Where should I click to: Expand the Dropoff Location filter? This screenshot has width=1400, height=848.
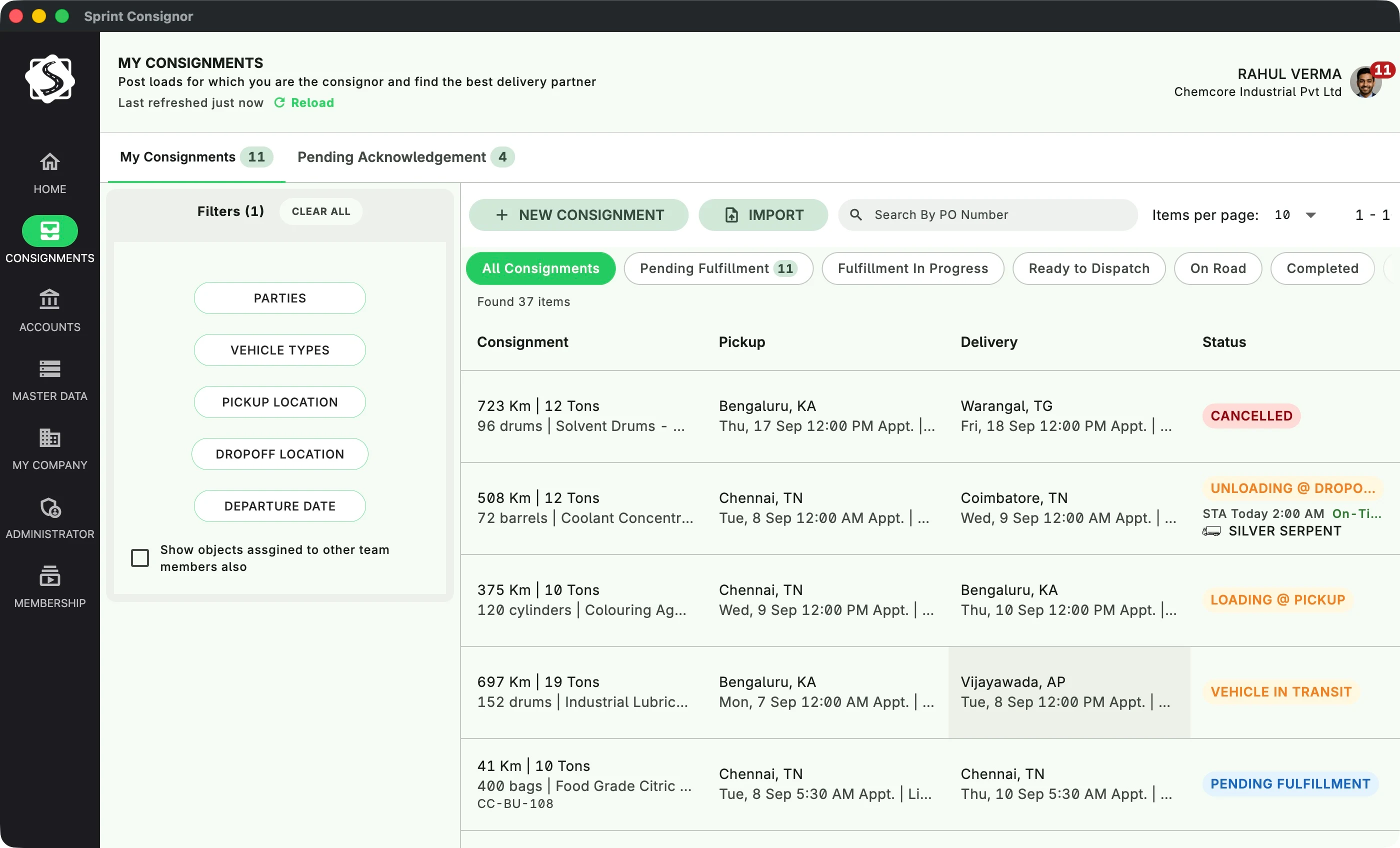click(x=279, y=454)
